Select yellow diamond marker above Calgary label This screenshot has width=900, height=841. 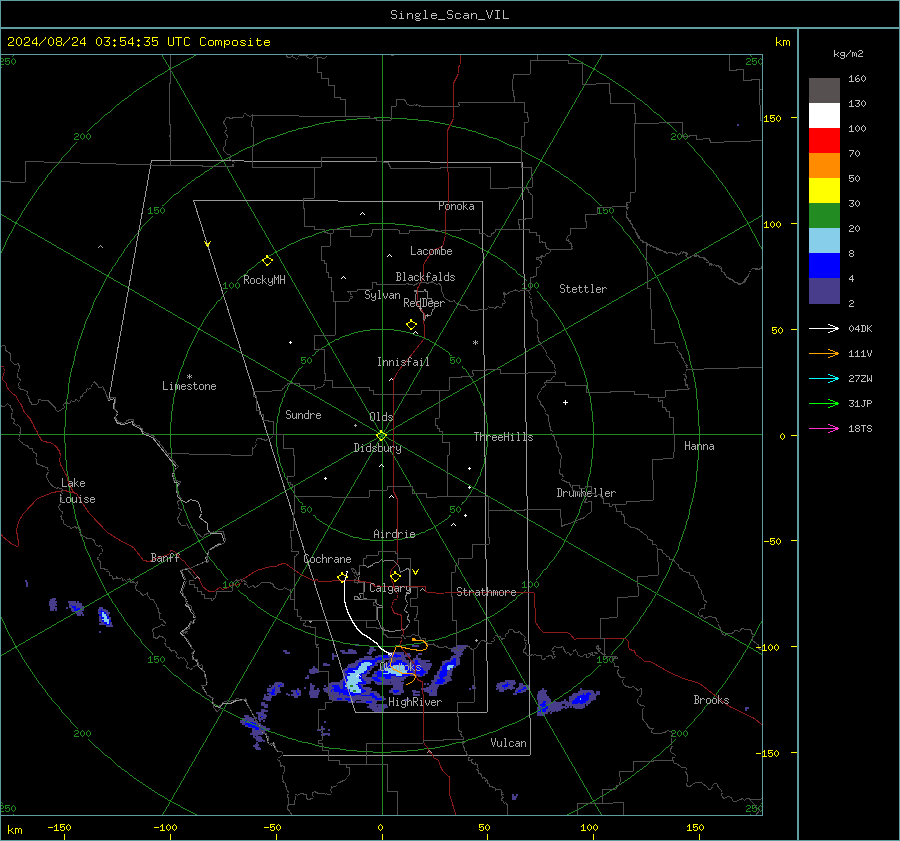395,576
